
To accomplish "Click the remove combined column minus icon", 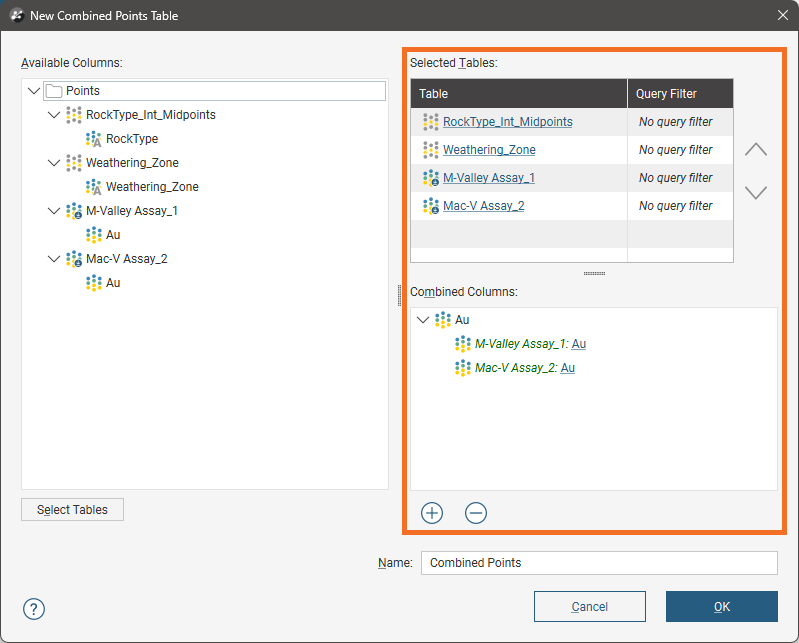I will 476,513.
